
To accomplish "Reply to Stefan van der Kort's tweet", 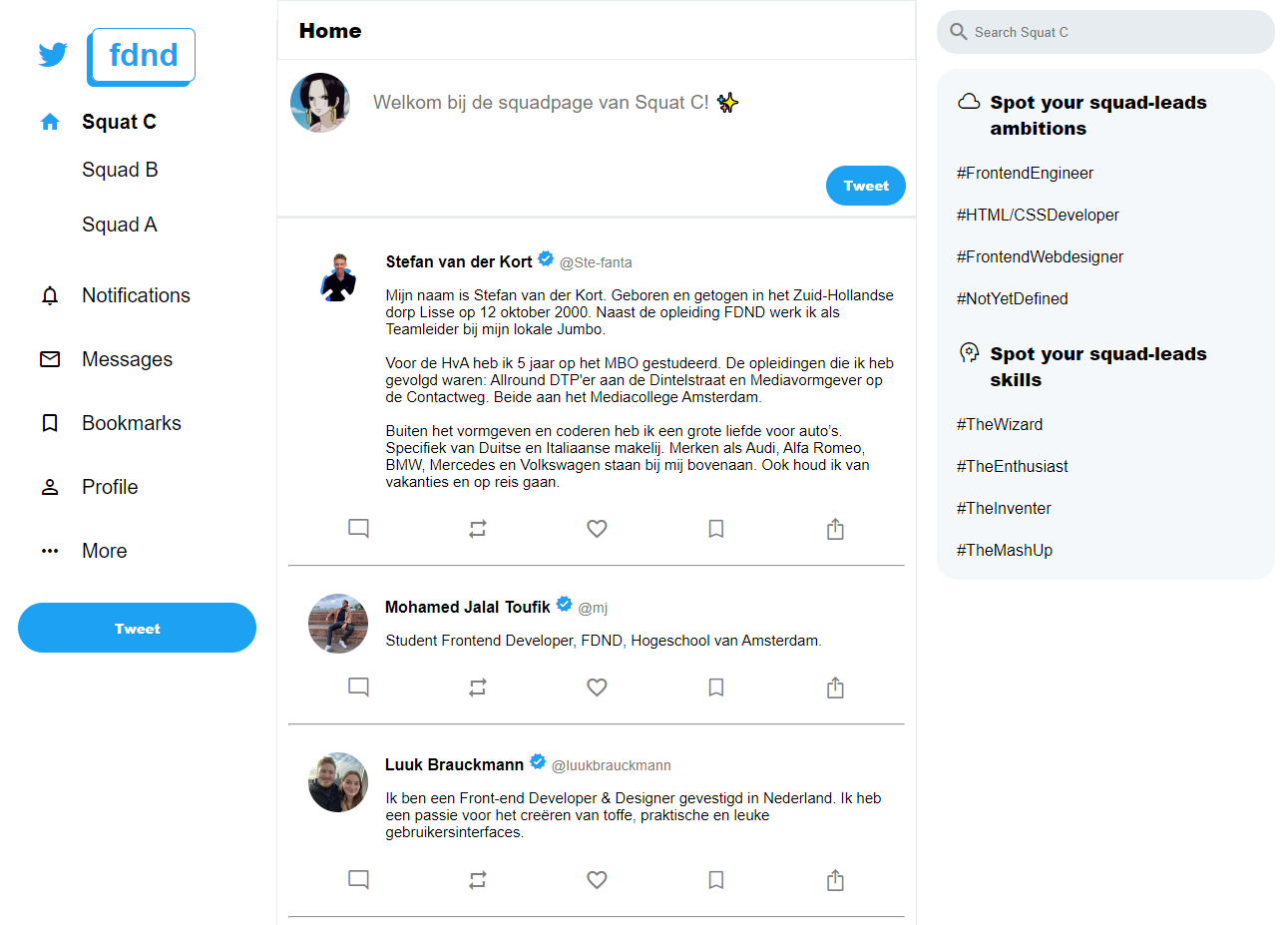I will (x=358, y=528).
